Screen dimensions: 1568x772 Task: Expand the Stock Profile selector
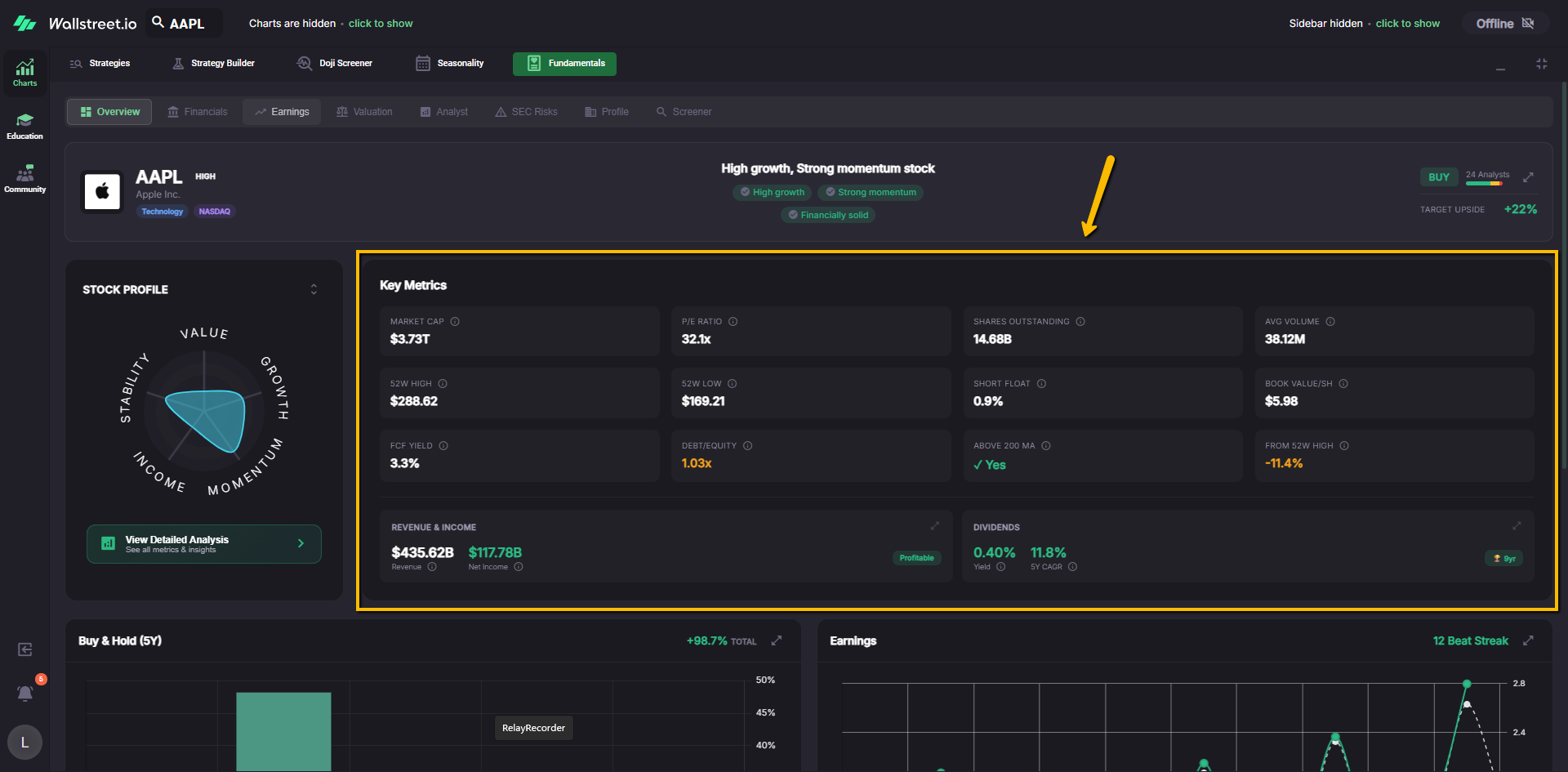coord(314,289)
